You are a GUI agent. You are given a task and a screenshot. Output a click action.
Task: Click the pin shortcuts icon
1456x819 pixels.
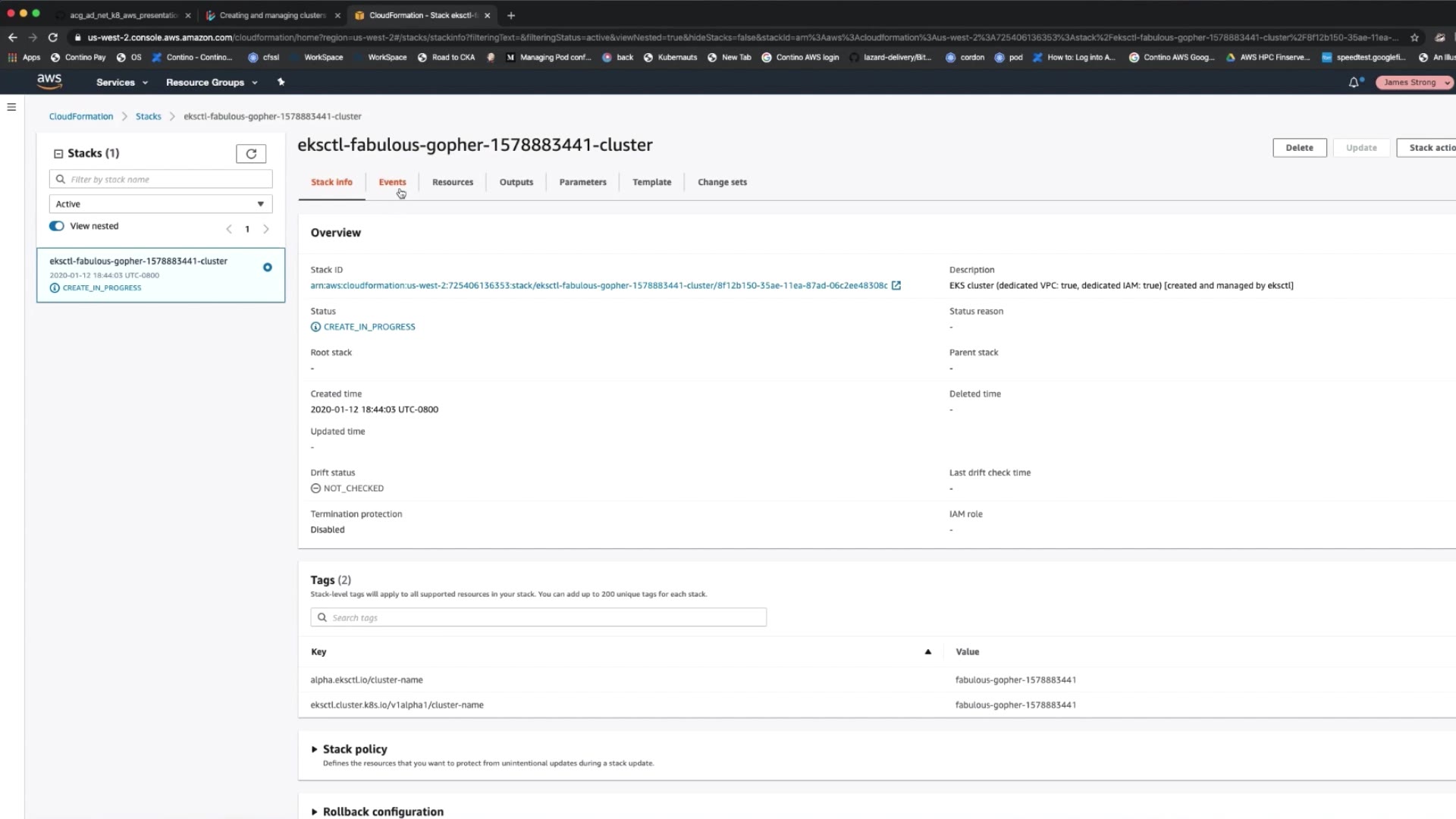click(x=281, y=82)
